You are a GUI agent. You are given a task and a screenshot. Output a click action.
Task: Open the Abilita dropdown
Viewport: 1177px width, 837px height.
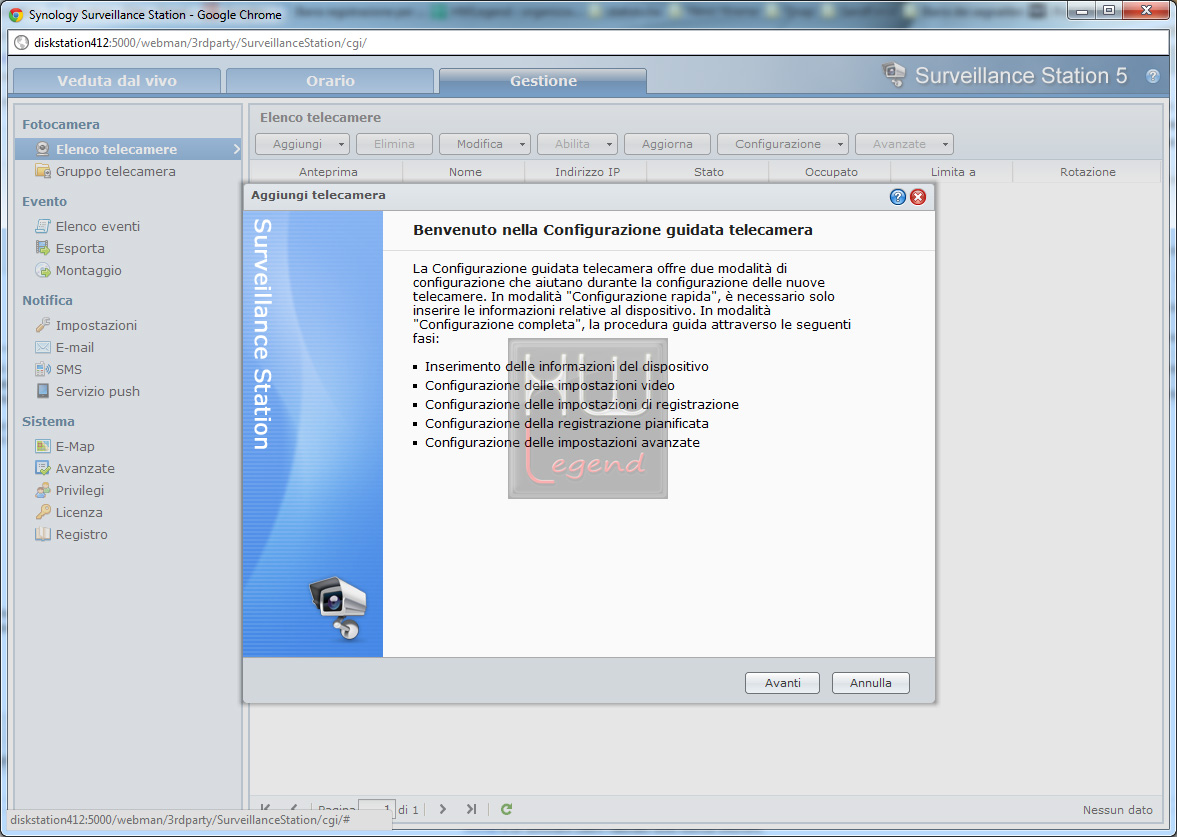coord(577,143)
